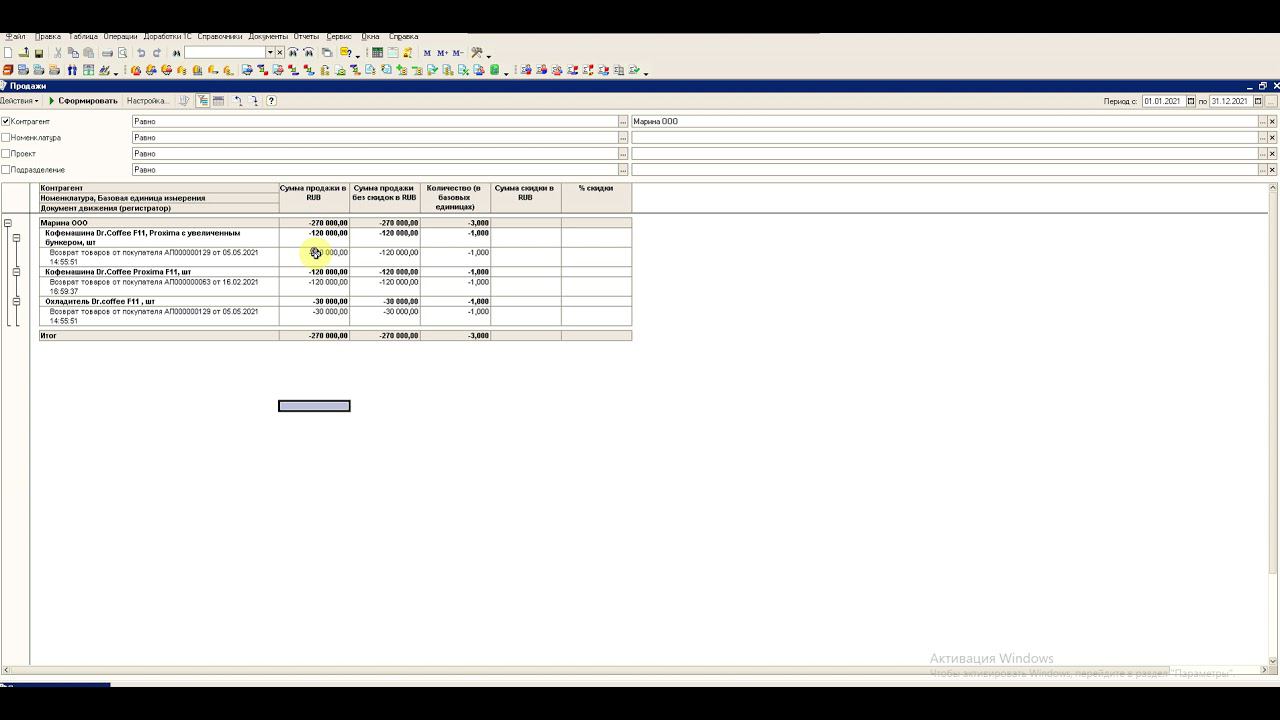Click the Find binoculars icon

(x=176, y=53)
